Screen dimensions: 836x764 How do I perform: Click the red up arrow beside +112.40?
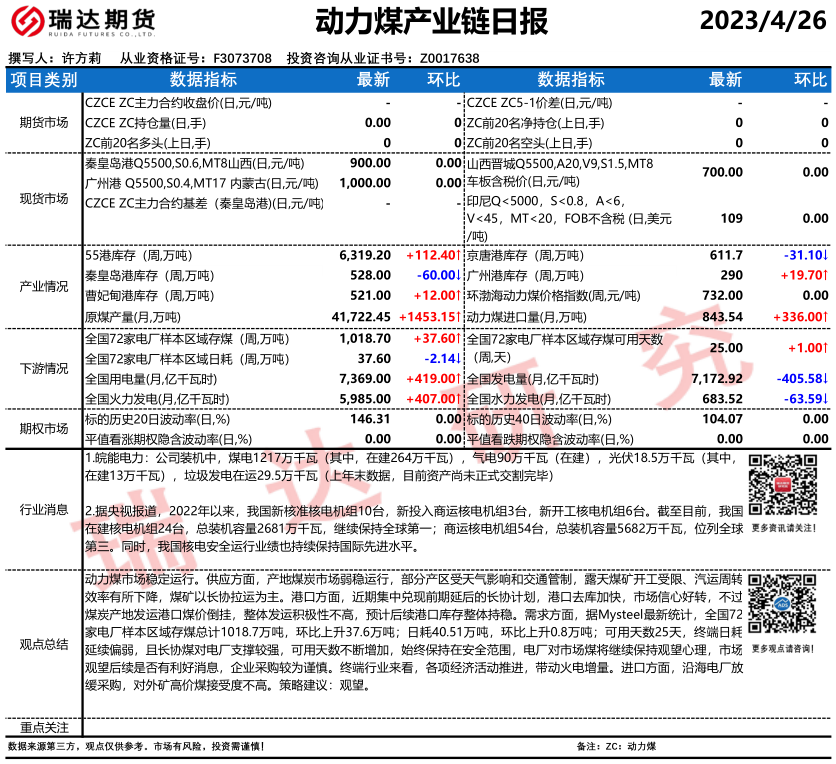[x=458, y=256]
